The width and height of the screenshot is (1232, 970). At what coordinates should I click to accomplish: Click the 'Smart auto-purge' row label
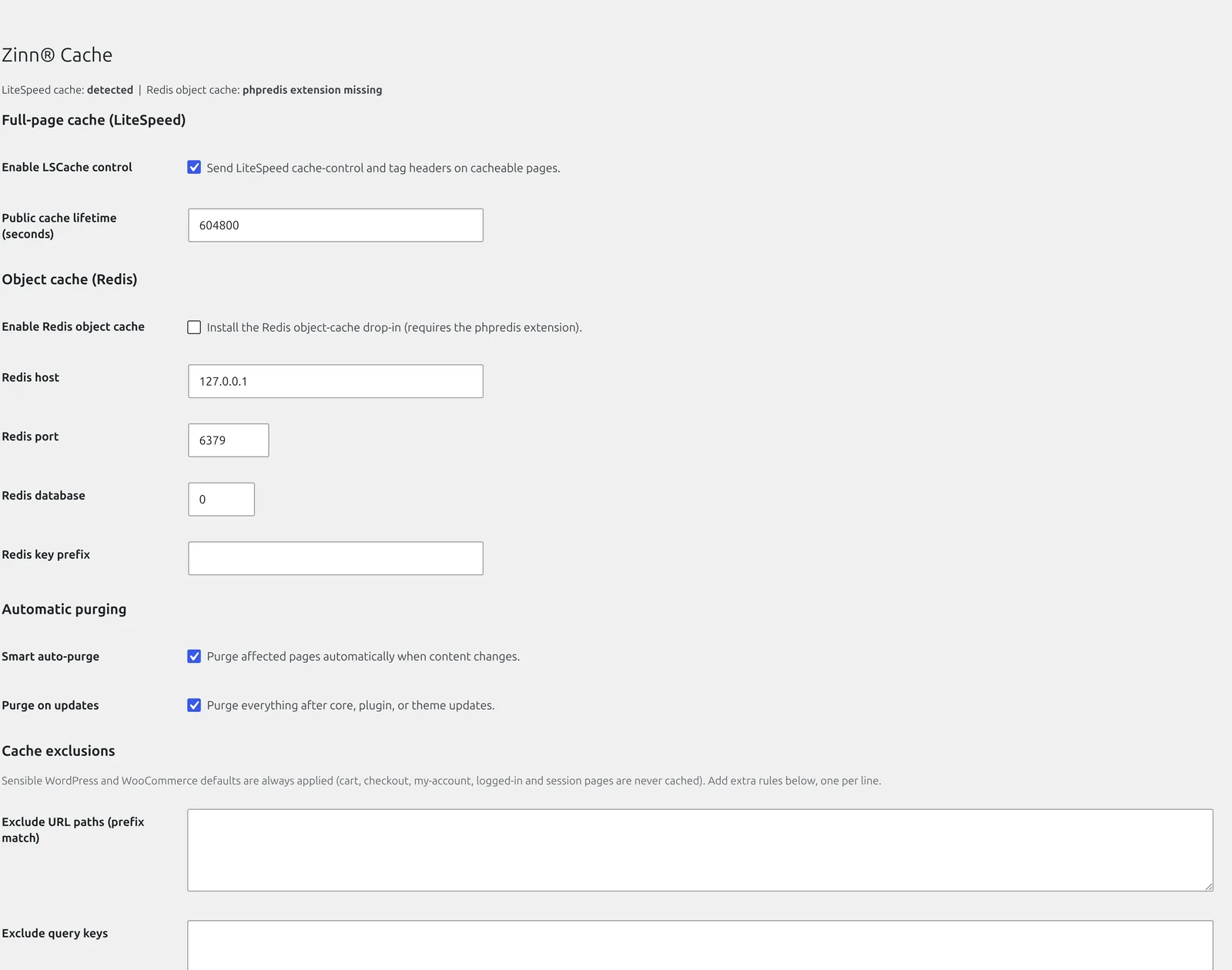coord(51,656)
